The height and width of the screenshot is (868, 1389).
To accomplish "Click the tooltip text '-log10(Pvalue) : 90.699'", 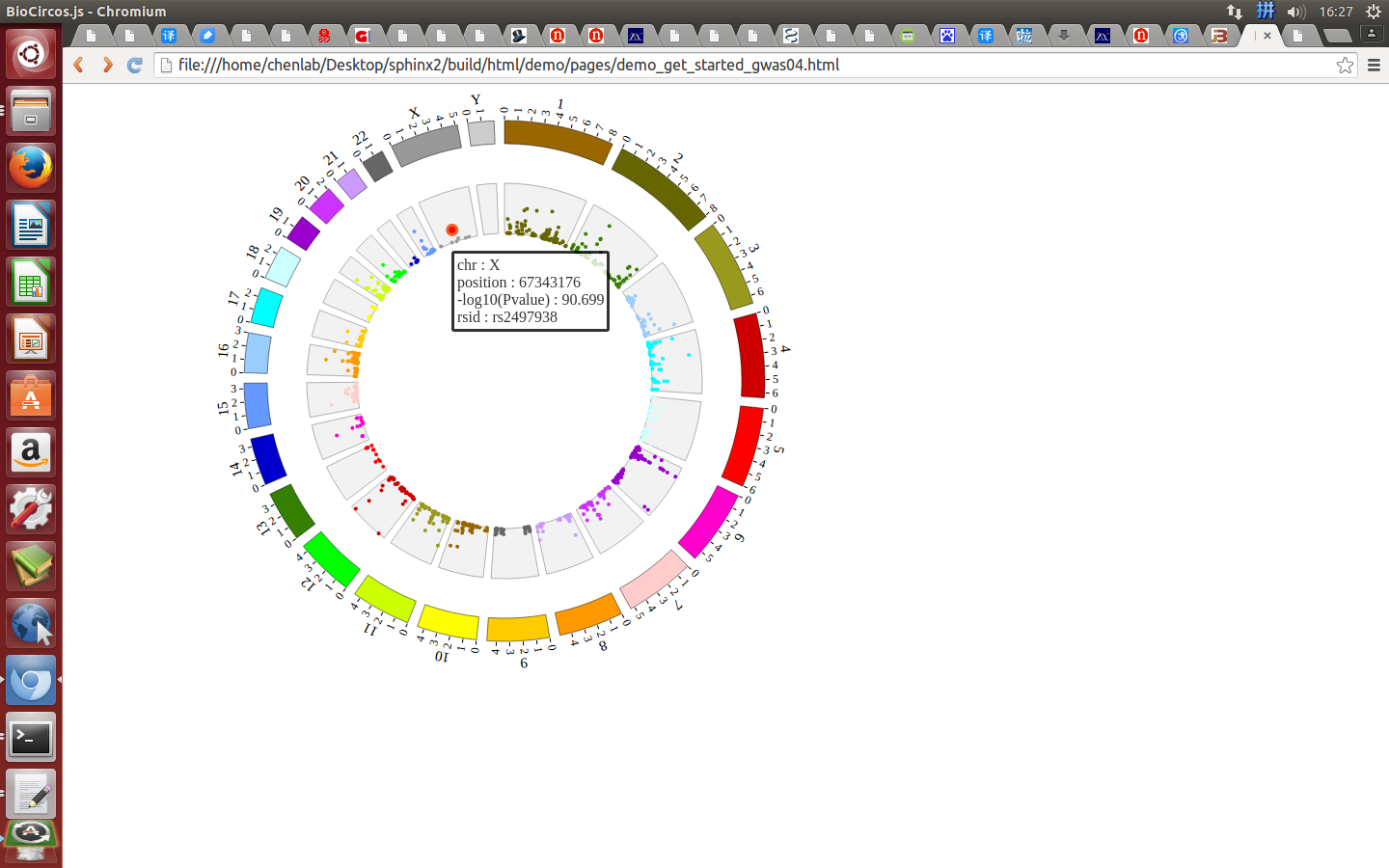I will pos(531,300).
